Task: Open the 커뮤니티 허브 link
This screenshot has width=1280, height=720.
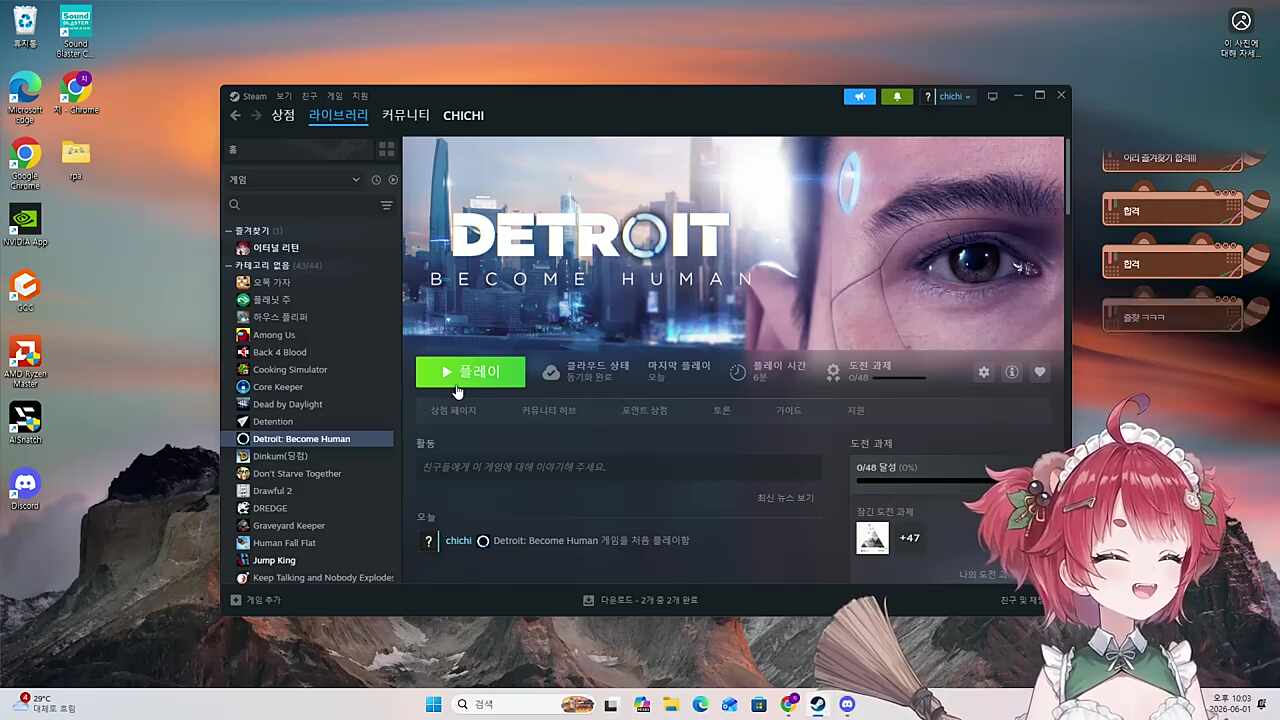Action: coord(549,411)
